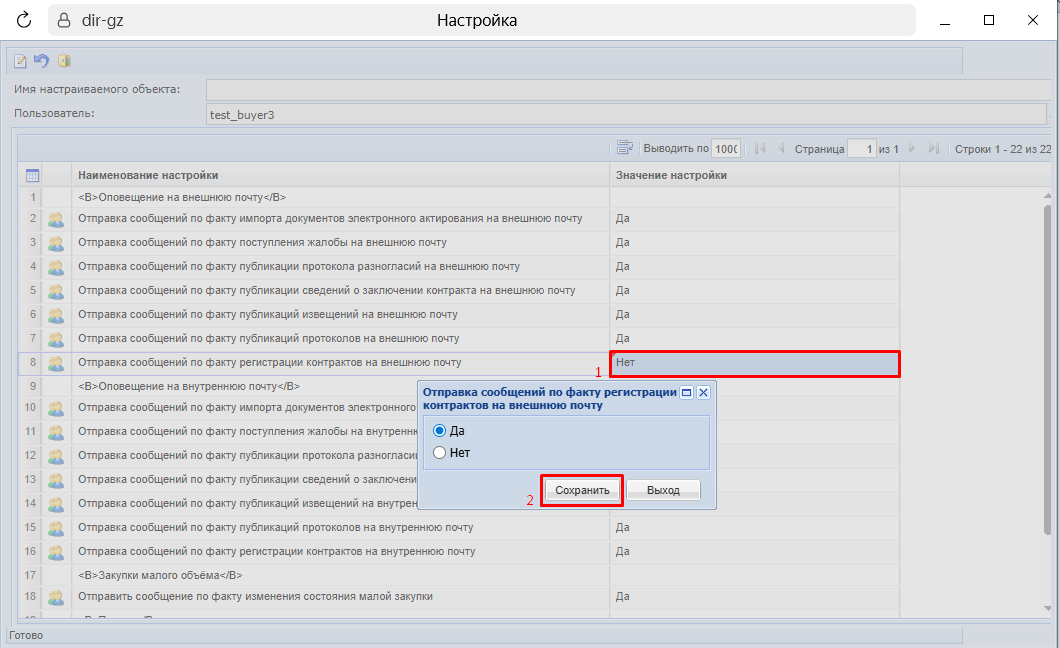
Task: Close the popup dialog with X
Action: click(x=703, y=393)
